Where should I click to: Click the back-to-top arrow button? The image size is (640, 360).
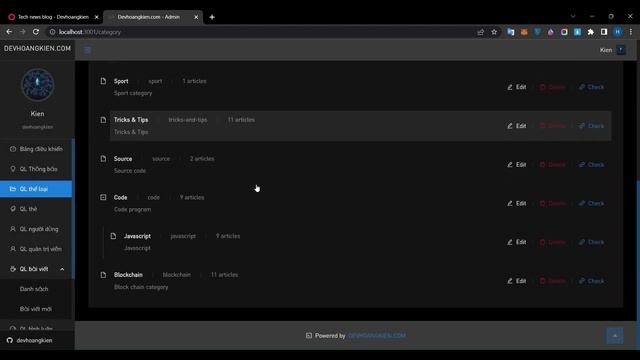(x=615, y=336)
